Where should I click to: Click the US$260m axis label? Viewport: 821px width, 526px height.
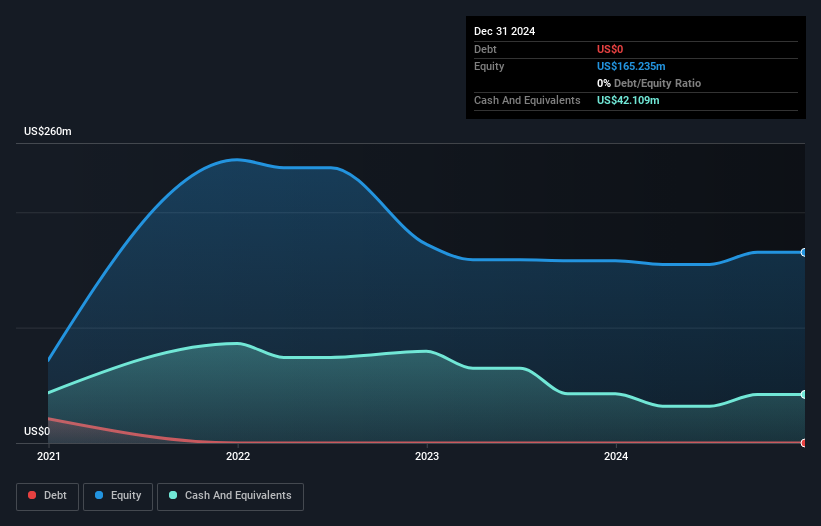(x=48, y=131)
